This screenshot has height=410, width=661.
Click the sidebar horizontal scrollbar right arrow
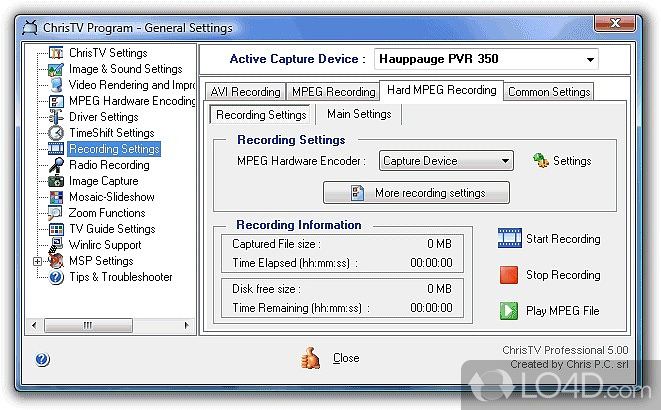coord(181,324)
